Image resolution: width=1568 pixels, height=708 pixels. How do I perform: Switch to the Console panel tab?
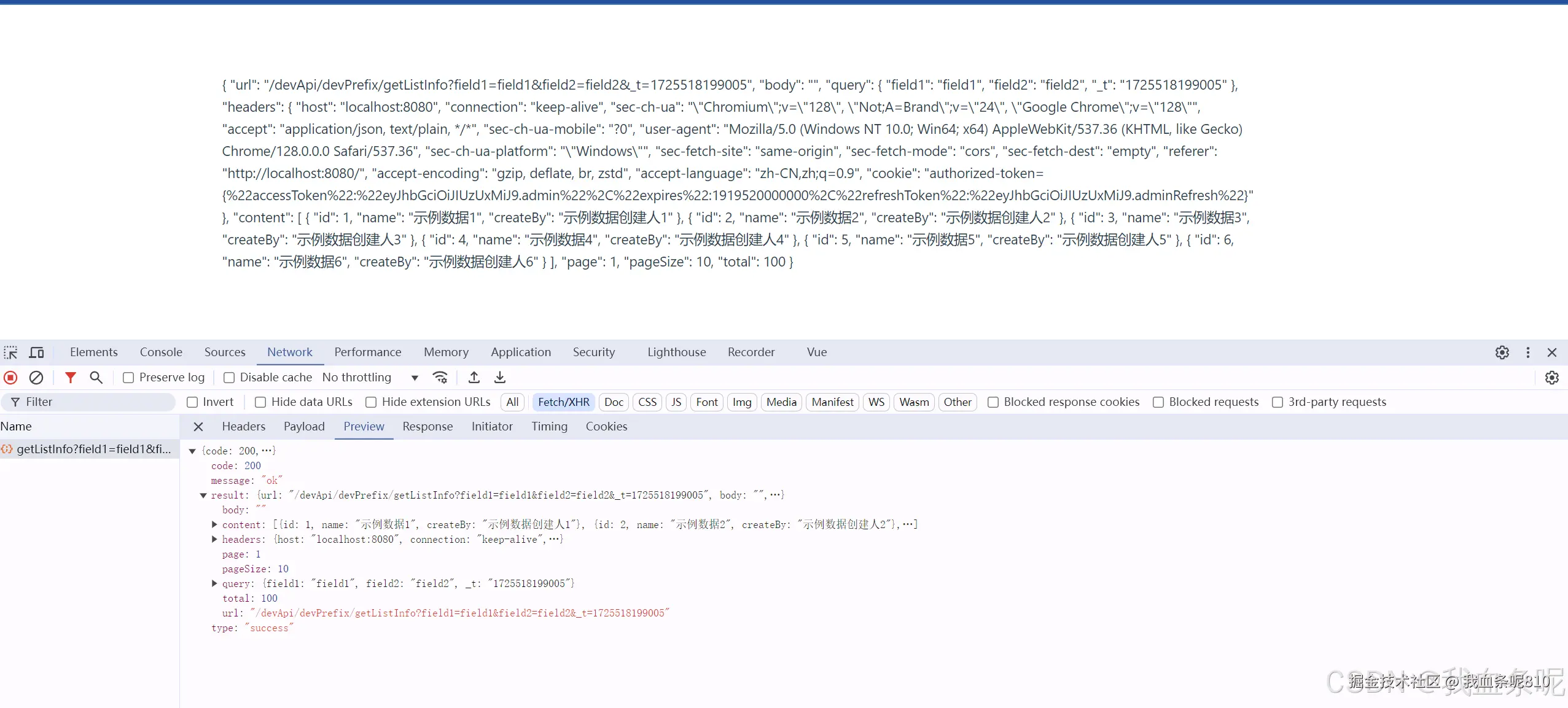click(x=161, y=352)
